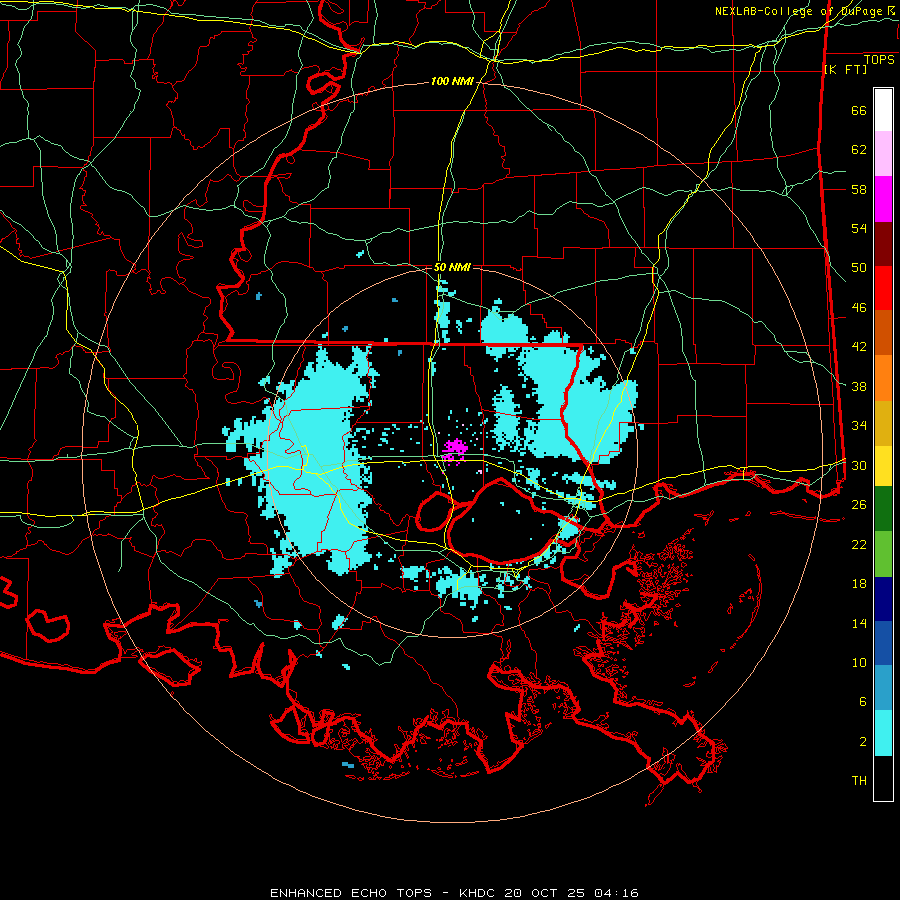Click the '54' legend value label
The image size is (900, 900).
coord(859,228)
